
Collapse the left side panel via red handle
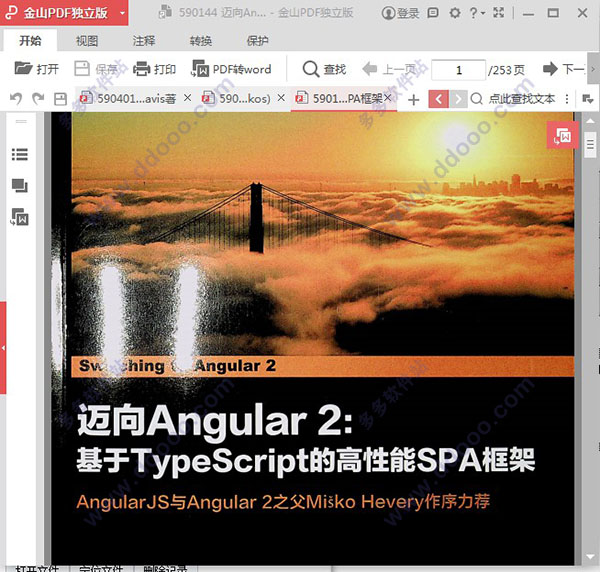click(x=3, y=347)
